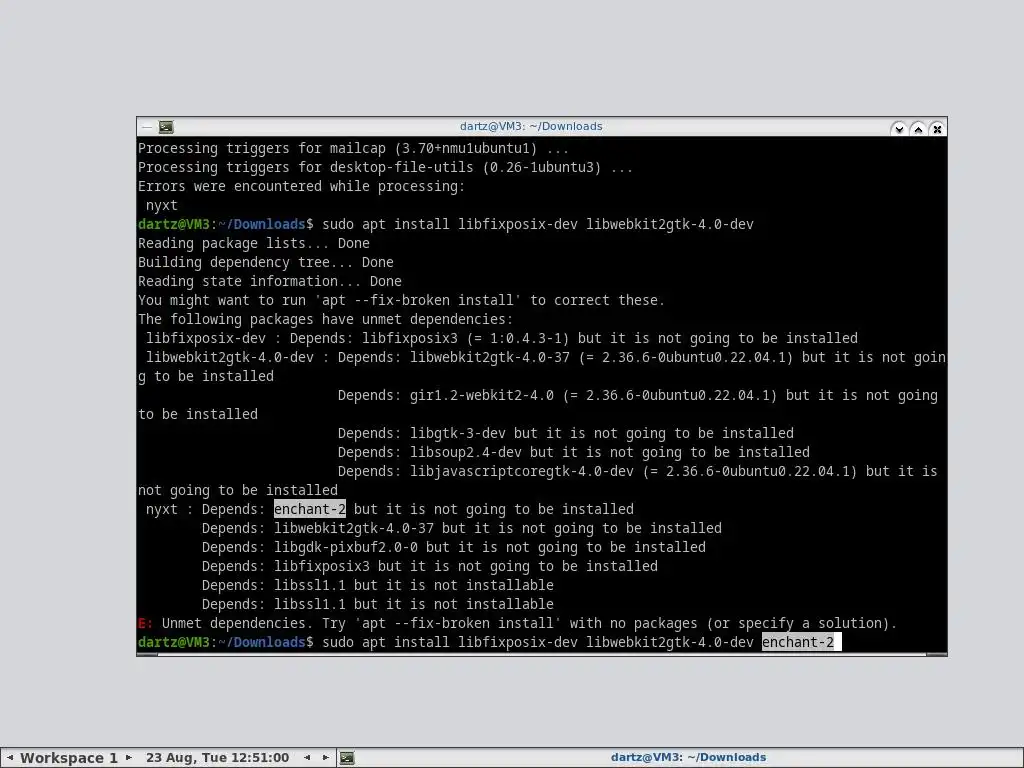1024x768 pixels.
Task: Click the clock showing 23 Aug, Tue 12:51:00
Action: point(217,758)
